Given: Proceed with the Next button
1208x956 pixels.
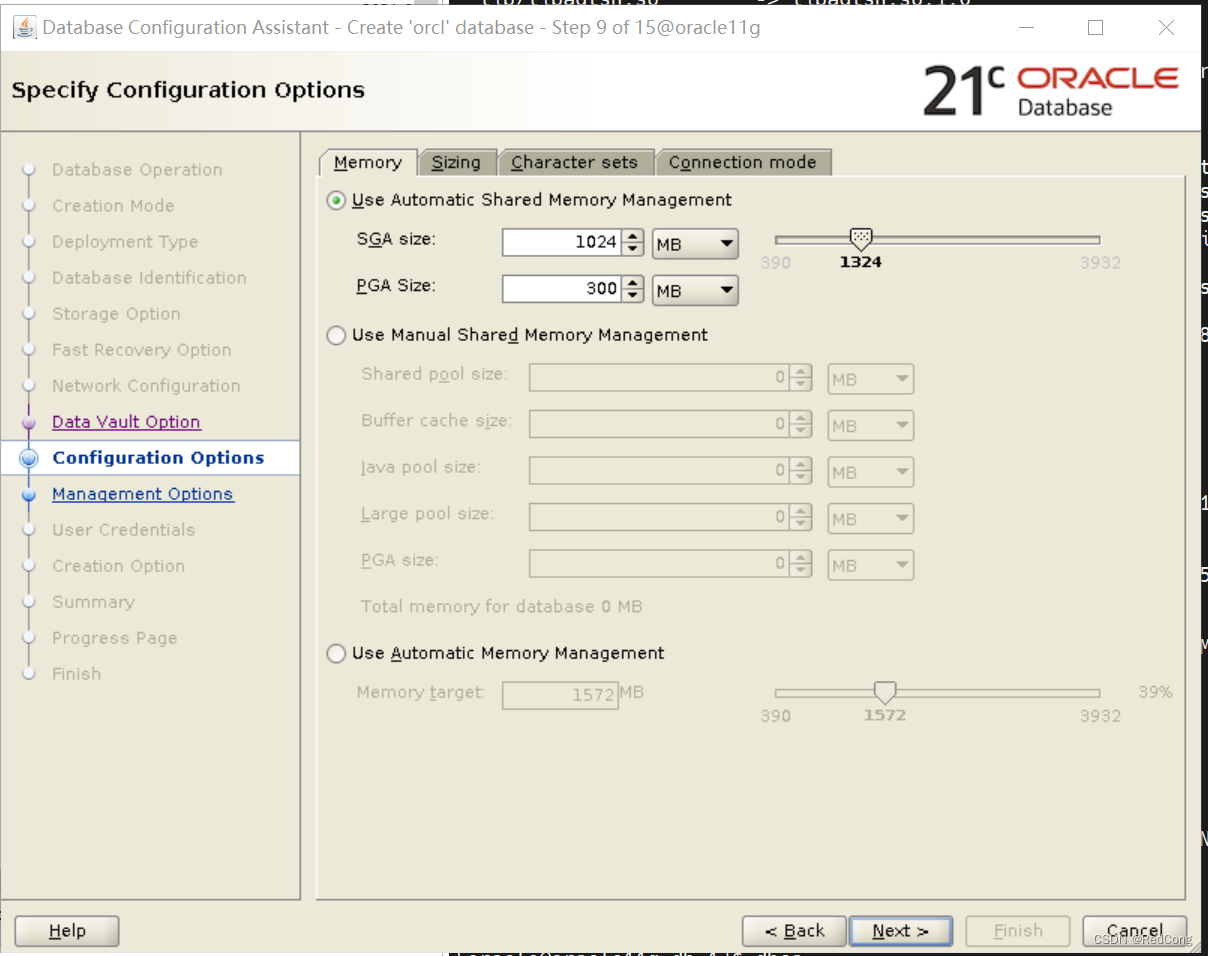Looking at the screenshot, I should point(900,931).
